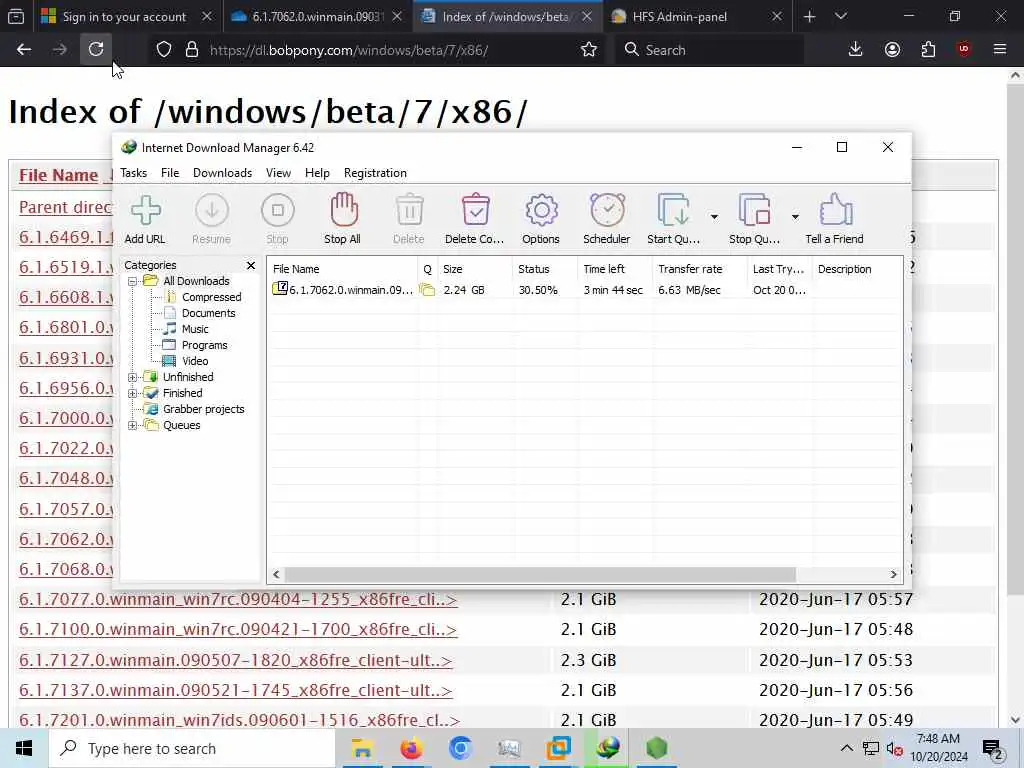Open Windows Start menu
Image resolution: width=1024 pixels, height=768 pixels.
pos(24,748)
